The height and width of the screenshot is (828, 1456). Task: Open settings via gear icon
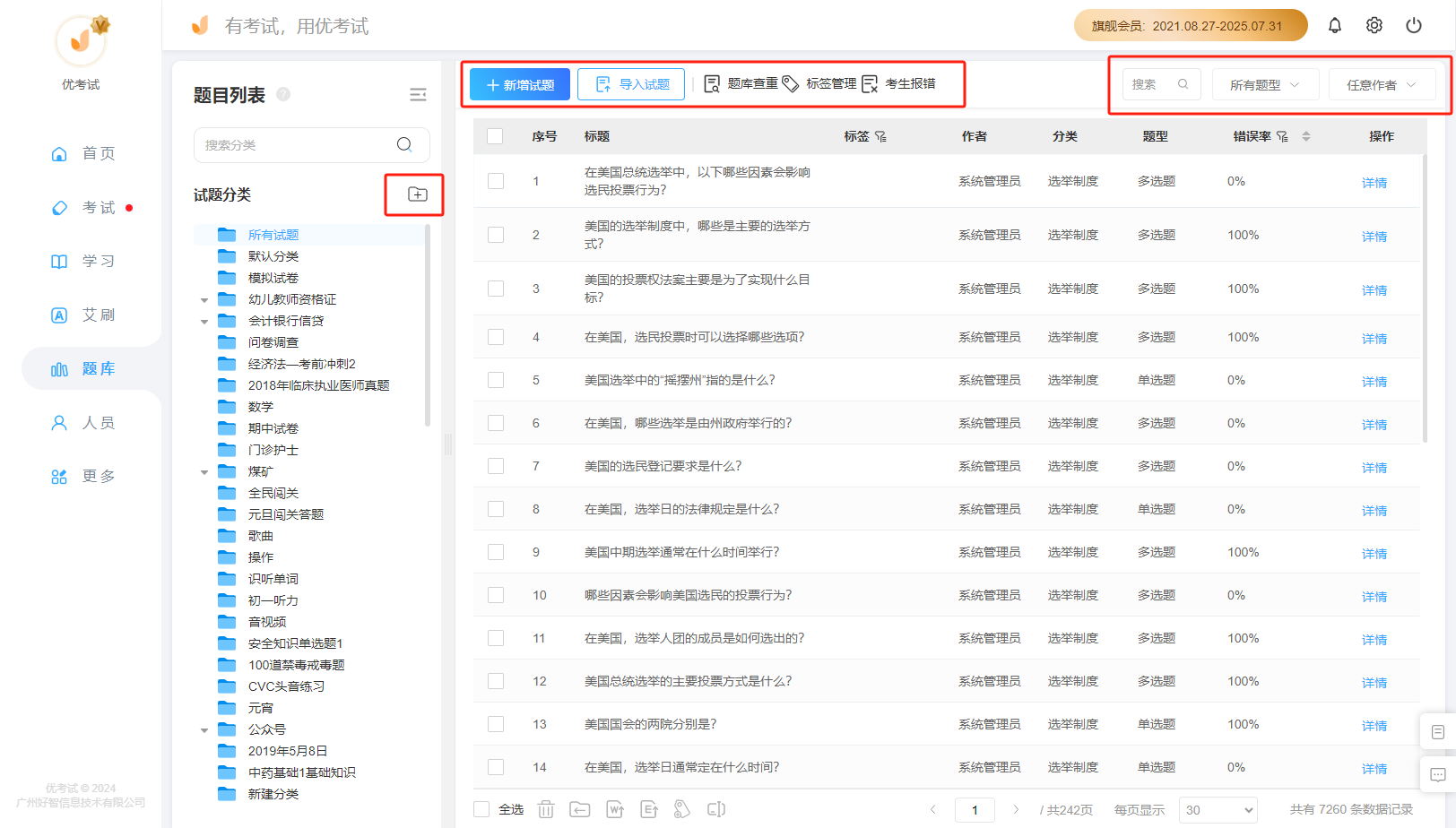pos(1374,26)
